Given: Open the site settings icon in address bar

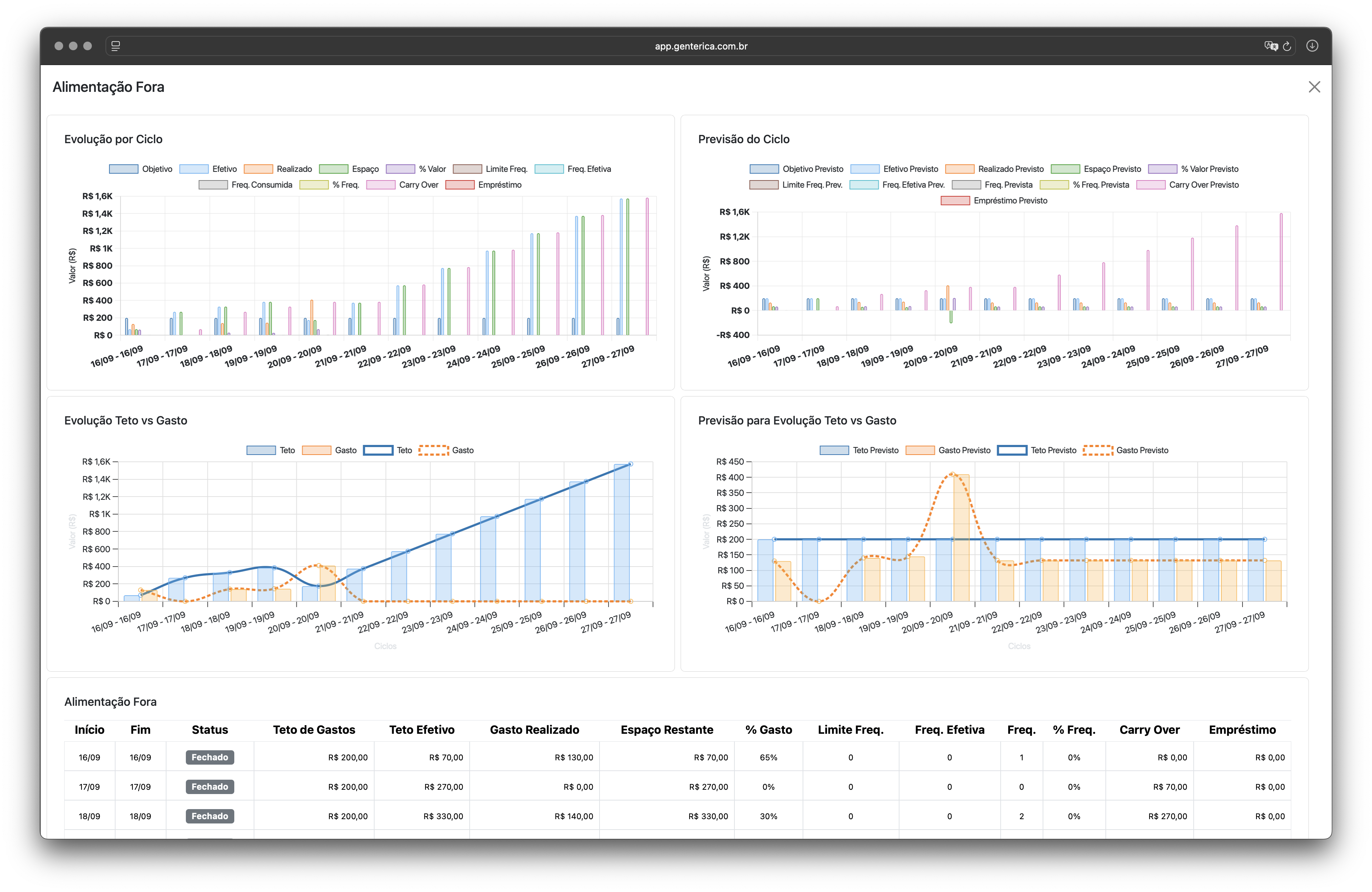Looking at the screenshot, I should coord(115,46).
